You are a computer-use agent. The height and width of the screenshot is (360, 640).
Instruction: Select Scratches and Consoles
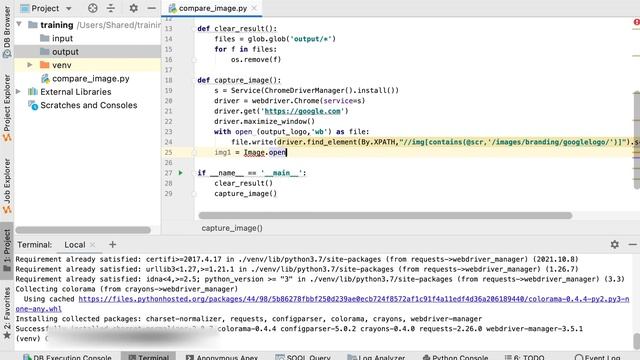[89, 105]
